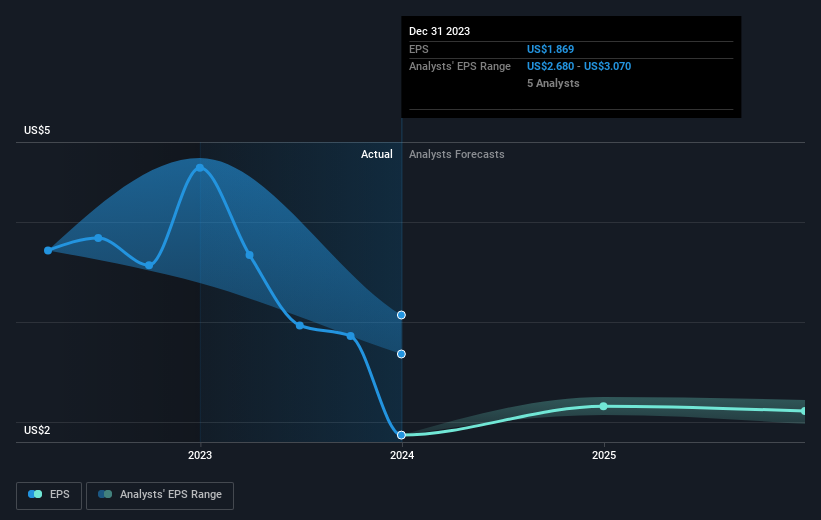
Task: Click the Actual label
Action: tap(376, 154)
